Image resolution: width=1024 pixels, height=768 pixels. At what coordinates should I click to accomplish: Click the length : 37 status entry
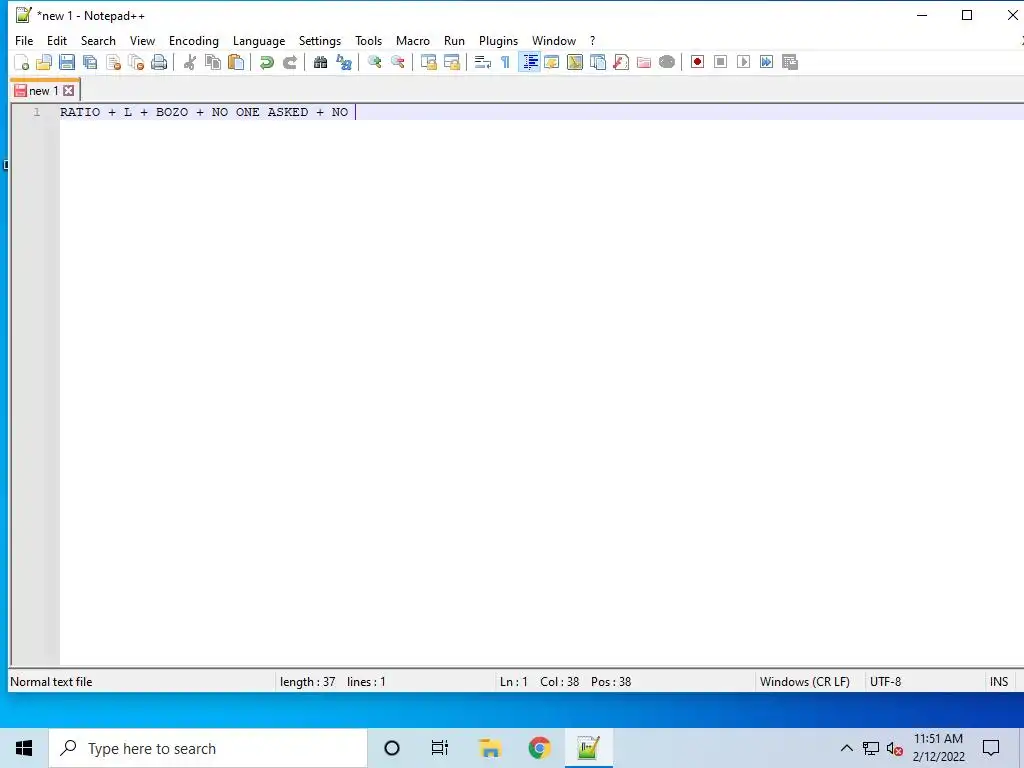click(308, 682)
